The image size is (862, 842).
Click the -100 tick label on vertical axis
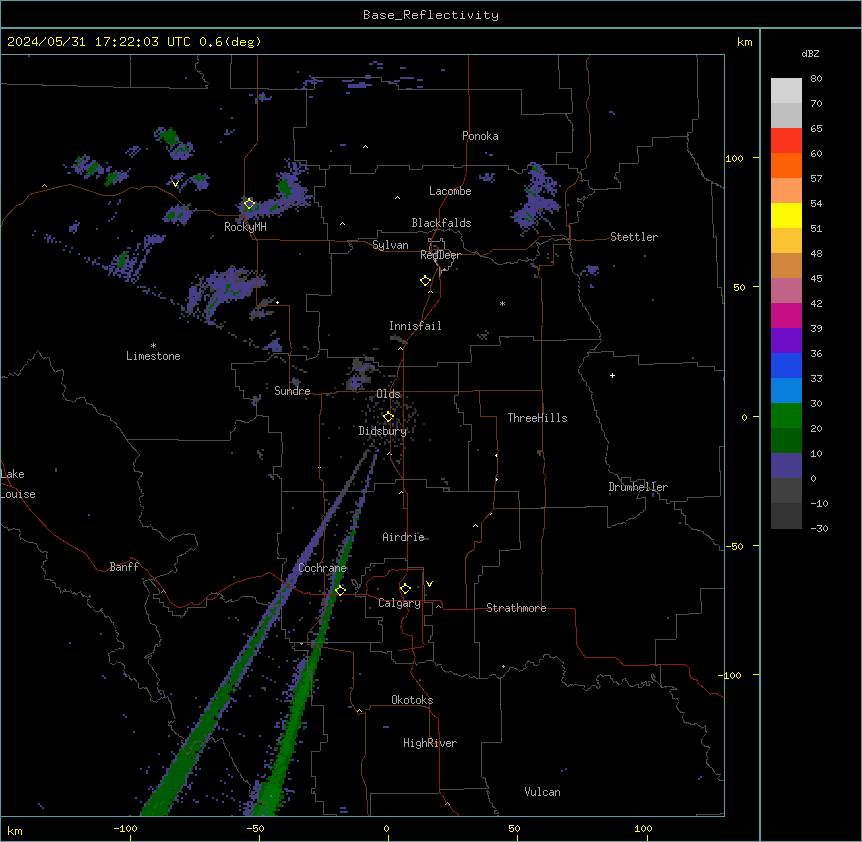coord(730,675)
